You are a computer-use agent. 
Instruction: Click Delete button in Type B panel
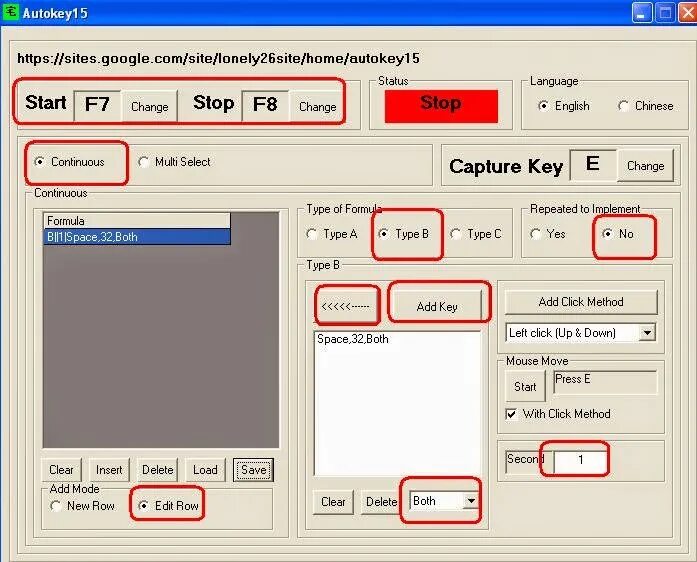(381, 502)
